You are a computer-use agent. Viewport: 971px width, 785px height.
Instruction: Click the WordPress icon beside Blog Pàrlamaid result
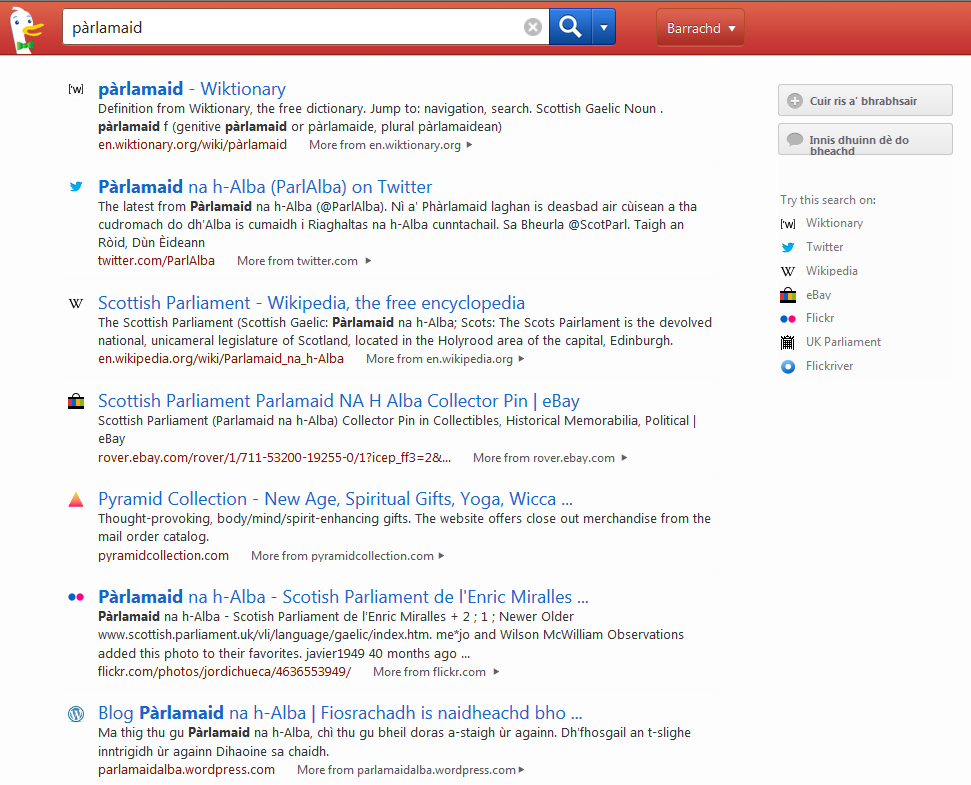[76, 714]
